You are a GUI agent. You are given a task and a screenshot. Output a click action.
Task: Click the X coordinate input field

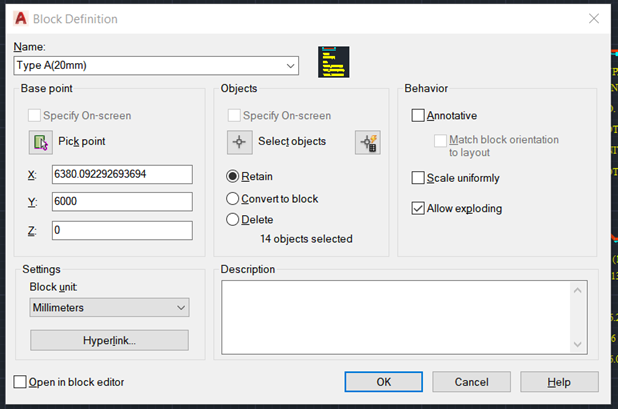pos(122,174)
